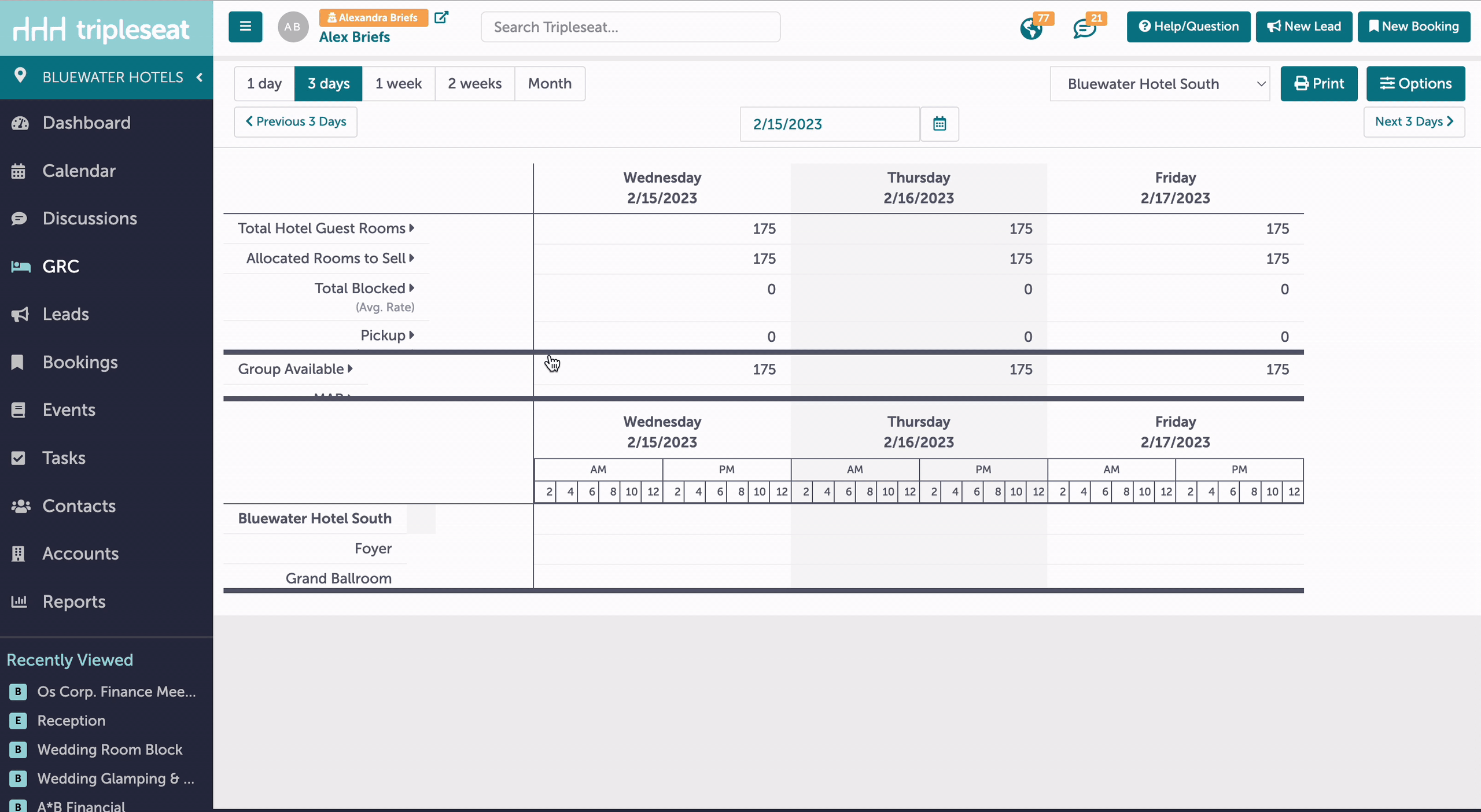Open the Reports section

(74, 602)
